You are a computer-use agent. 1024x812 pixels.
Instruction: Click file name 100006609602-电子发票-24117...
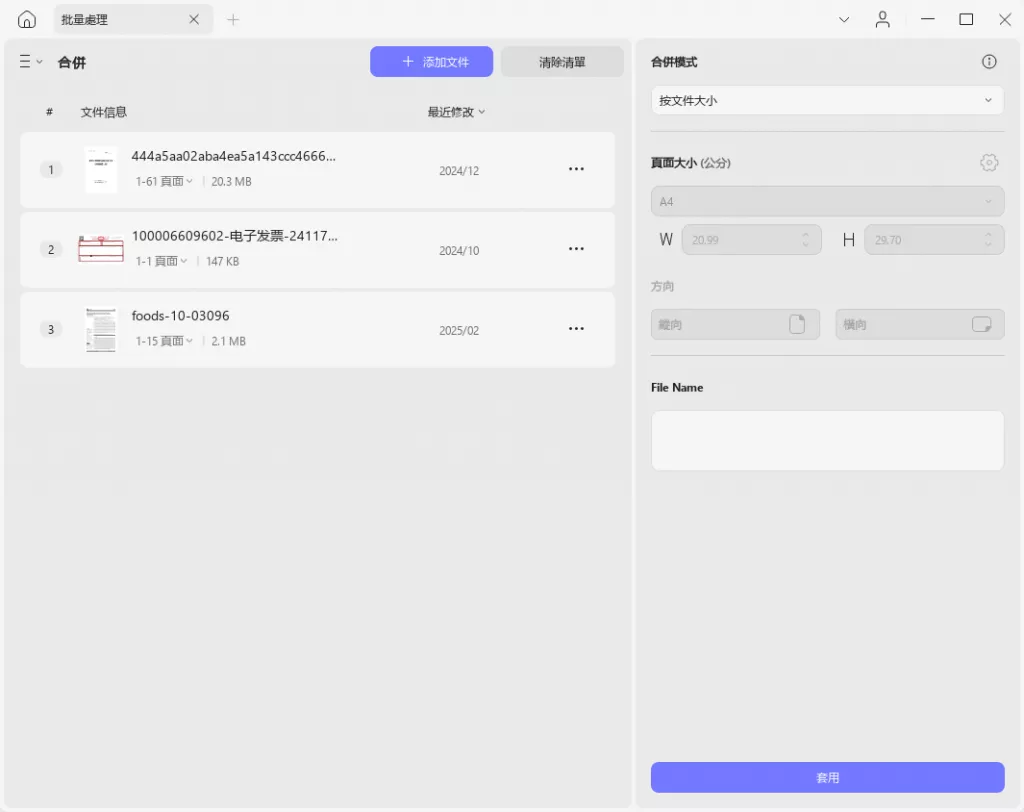click(234, 236)
